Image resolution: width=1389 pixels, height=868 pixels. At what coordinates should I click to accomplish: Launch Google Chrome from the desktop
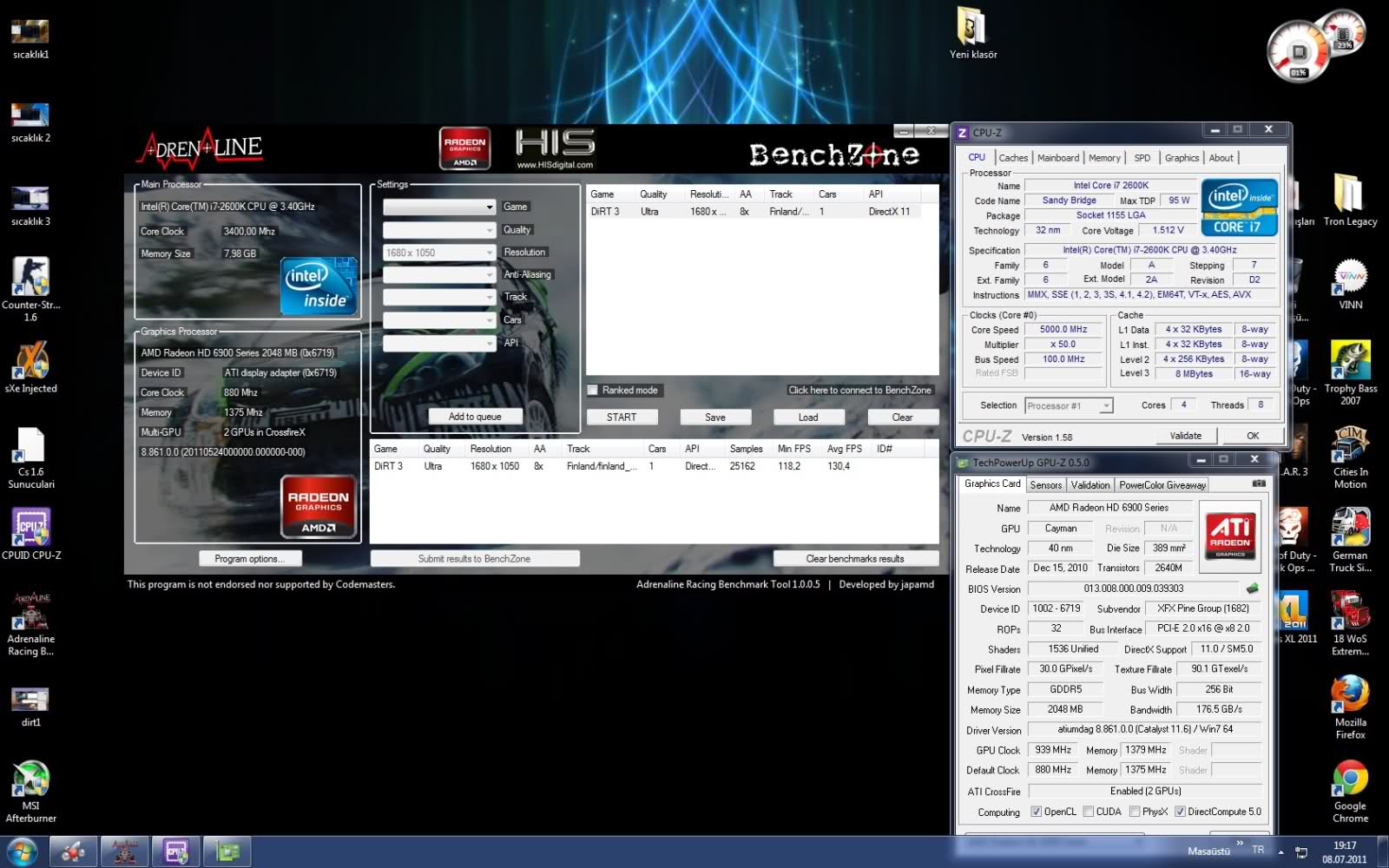point(1350,791)
